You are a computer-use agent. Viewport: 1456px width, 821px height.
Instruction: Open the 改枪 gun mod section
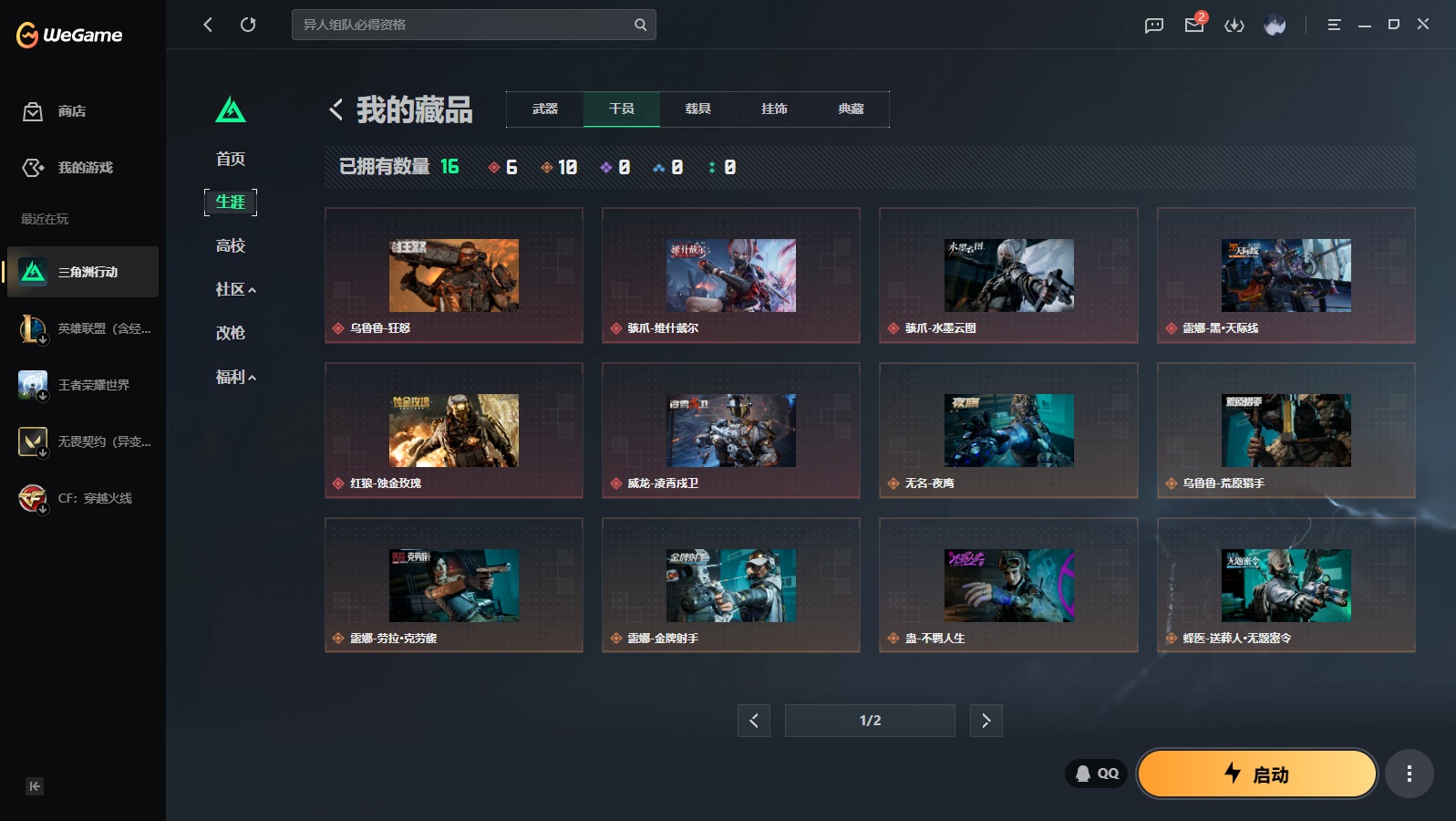coord(231,333)
